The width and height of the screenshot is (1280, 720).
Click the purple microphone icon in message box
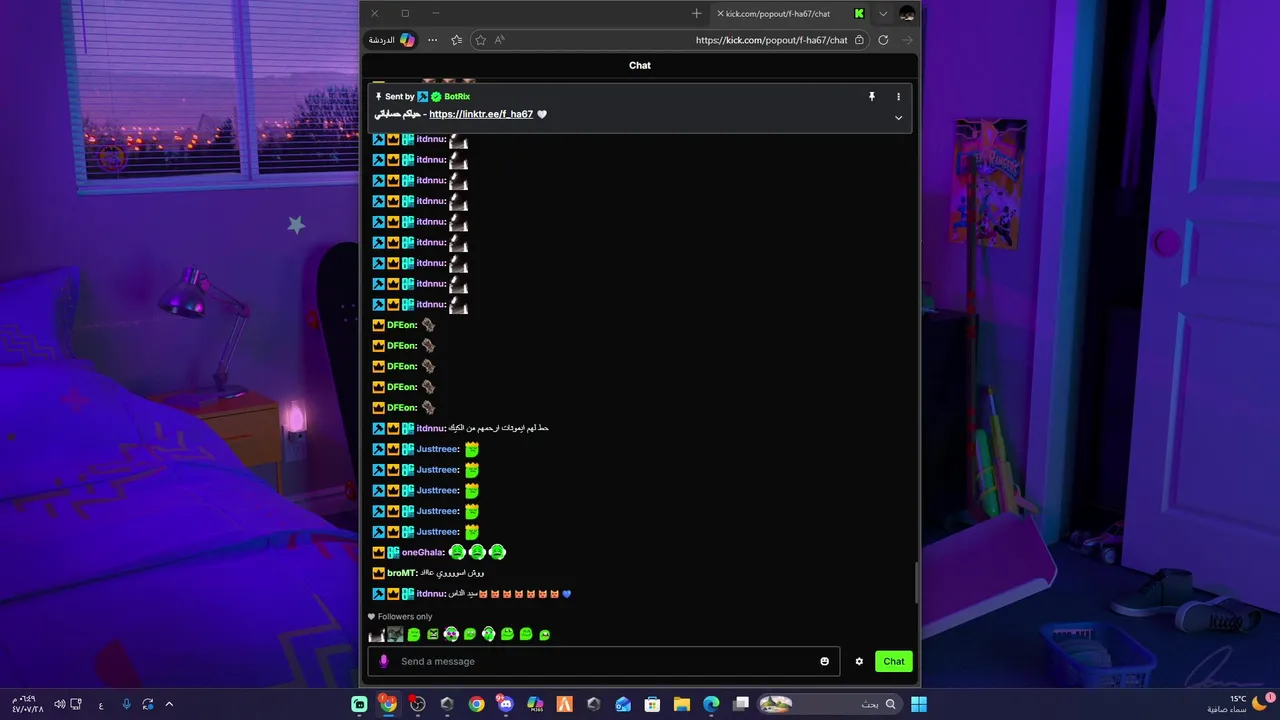coord(383,661)
